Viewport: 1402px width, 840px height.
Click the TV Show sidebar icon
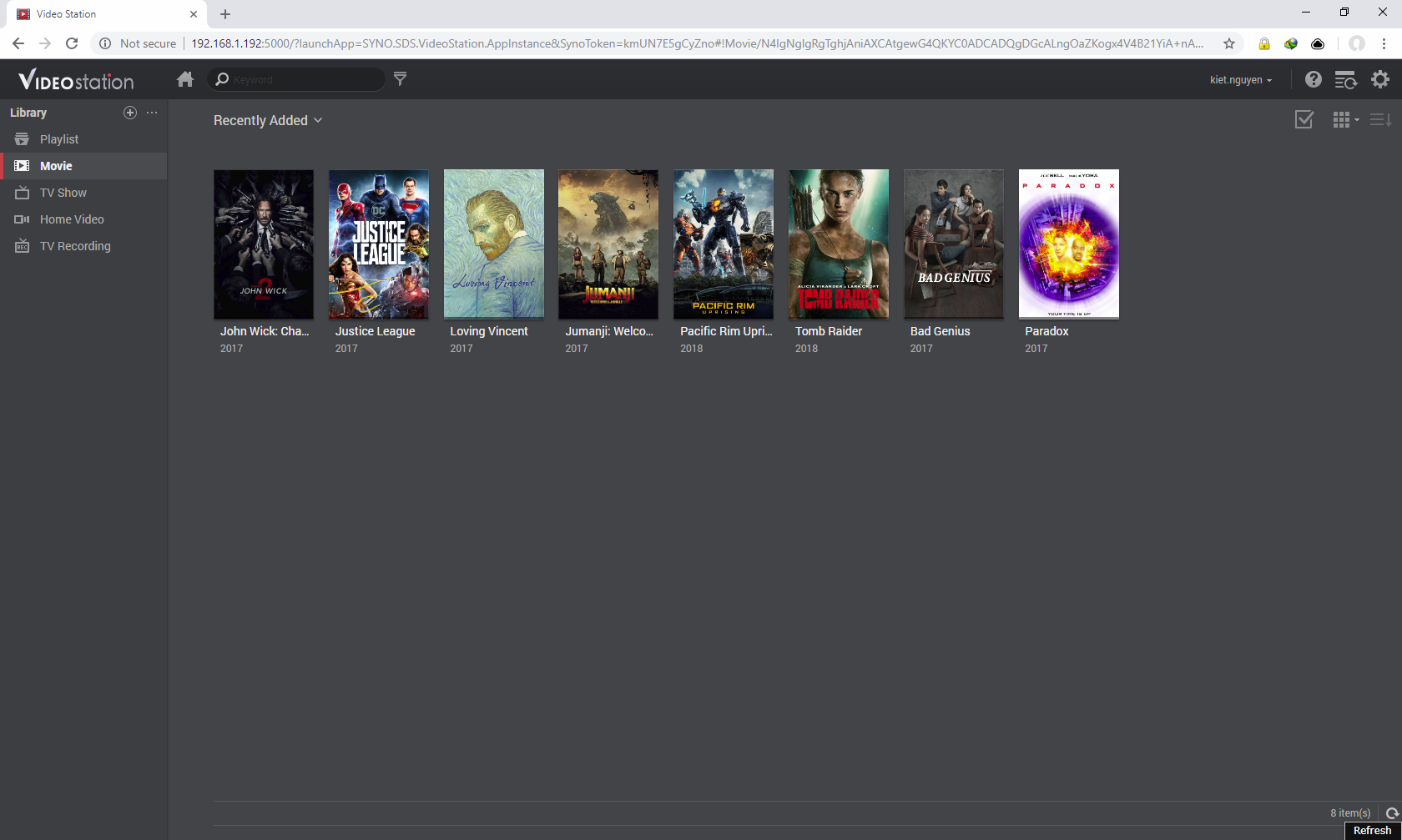coord(22,193)
